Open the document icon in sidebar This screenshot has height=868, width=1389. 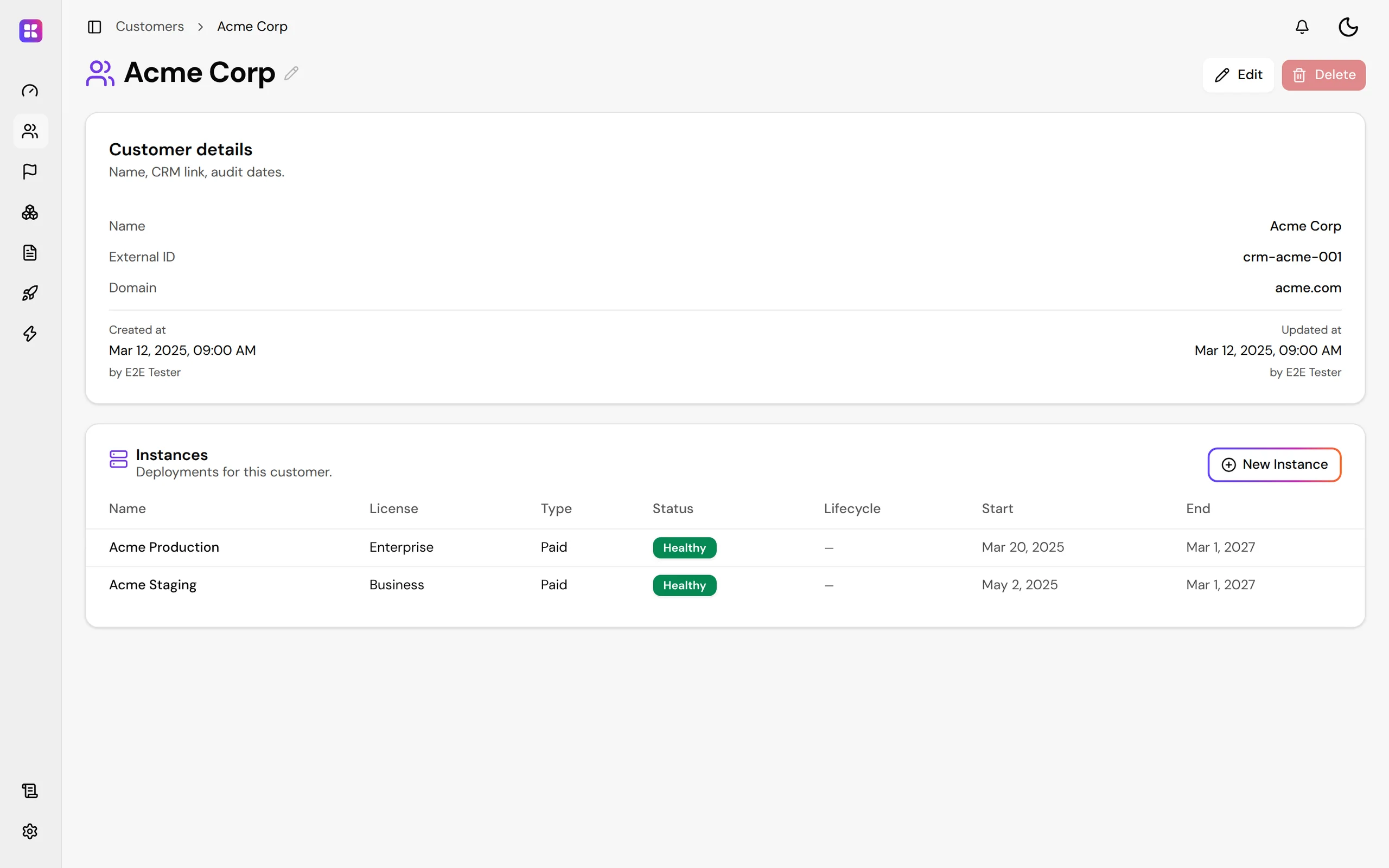click(x=30, y=253)
